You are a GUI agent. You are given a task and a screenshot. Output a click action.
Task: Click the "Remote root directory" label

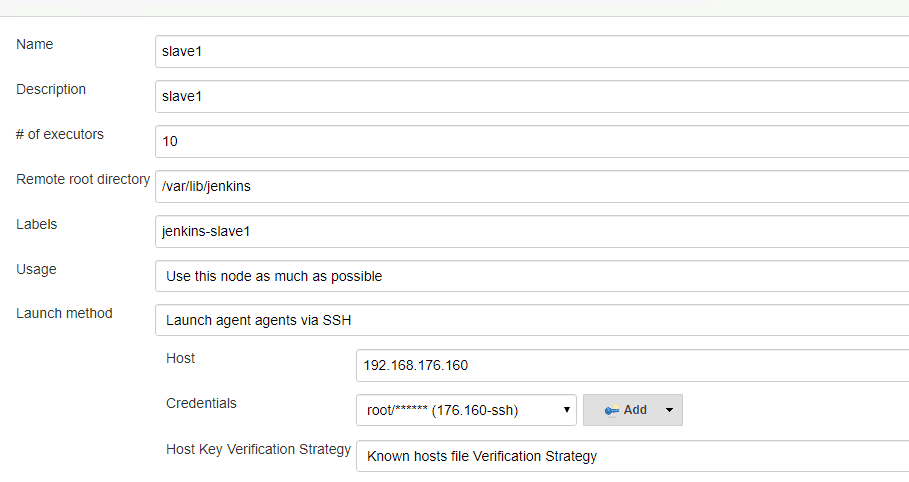tap(83, 179)
